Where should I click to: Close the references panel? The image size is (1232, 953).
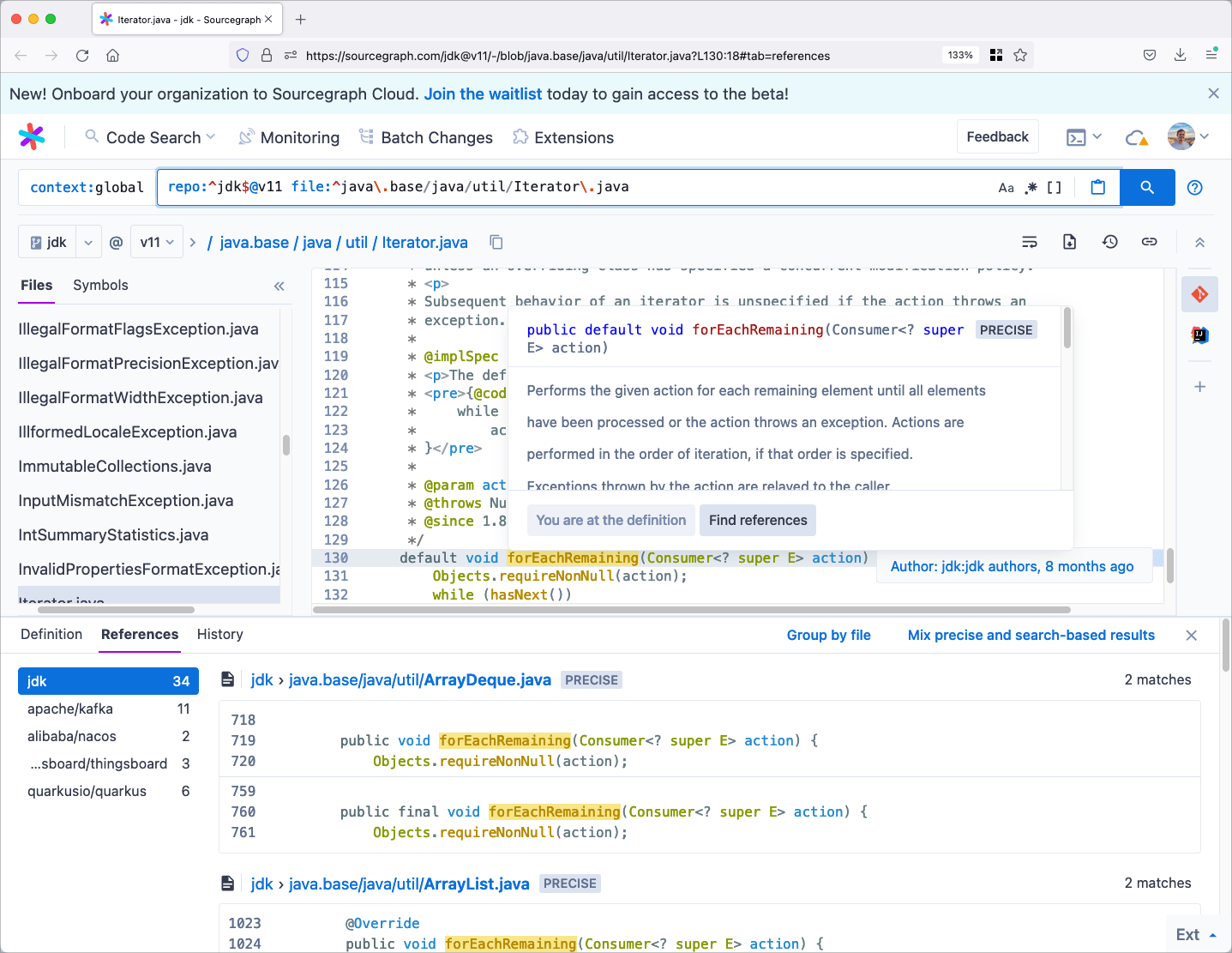(x=1191, y=636)
